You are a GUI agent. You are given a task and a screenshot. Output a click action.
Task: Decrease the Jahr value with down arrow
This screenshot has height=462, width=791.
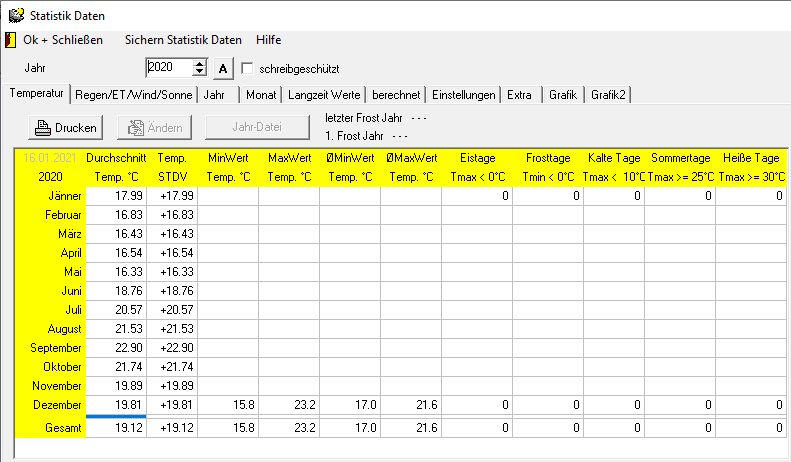[x=200, y=73]
